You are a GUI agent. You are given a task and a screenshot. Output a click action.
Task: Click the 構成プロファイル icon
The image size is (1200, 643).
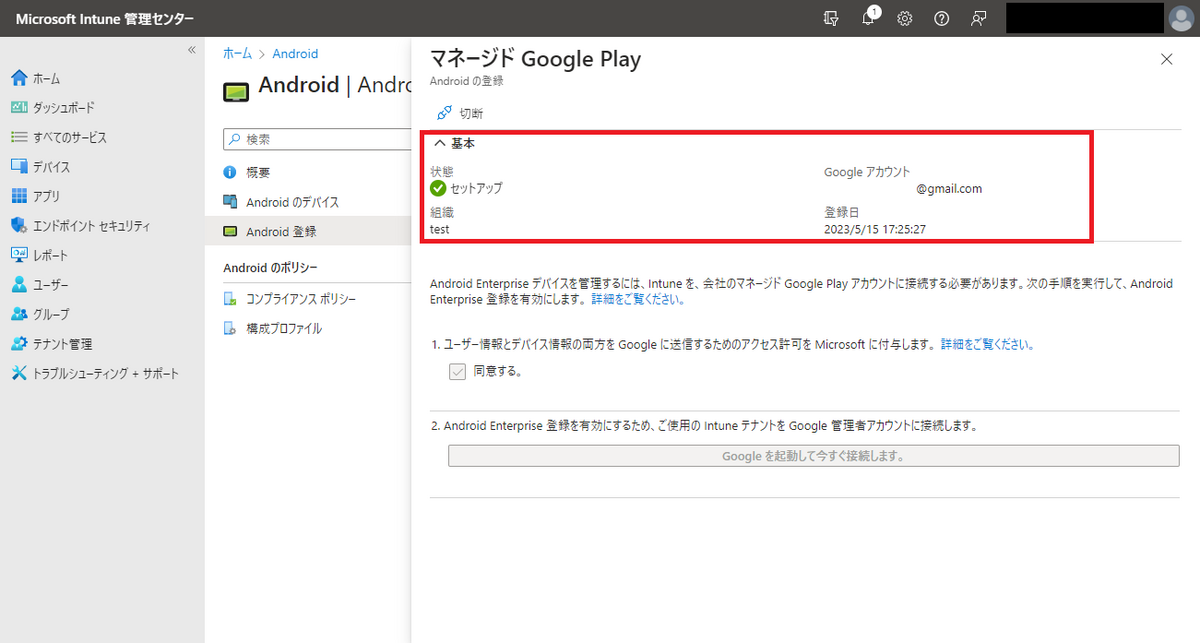pyautogui.click(x=230, y=328)
